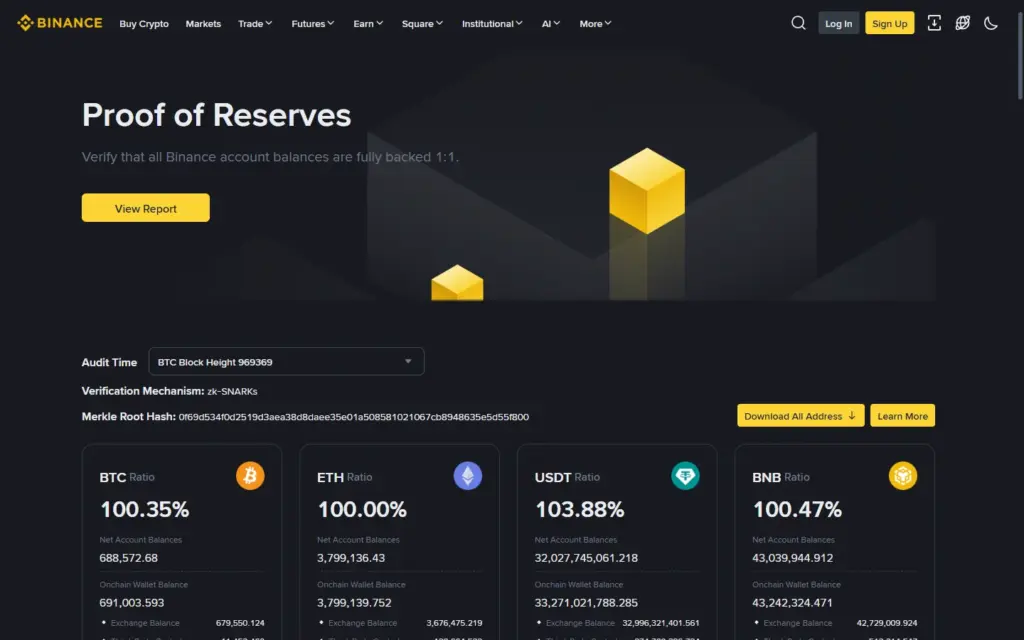Screen dimensions: 1024x640
Task: Click the Proof of Reserves heading
Action: pyautogui.click(x=217, y=115)
